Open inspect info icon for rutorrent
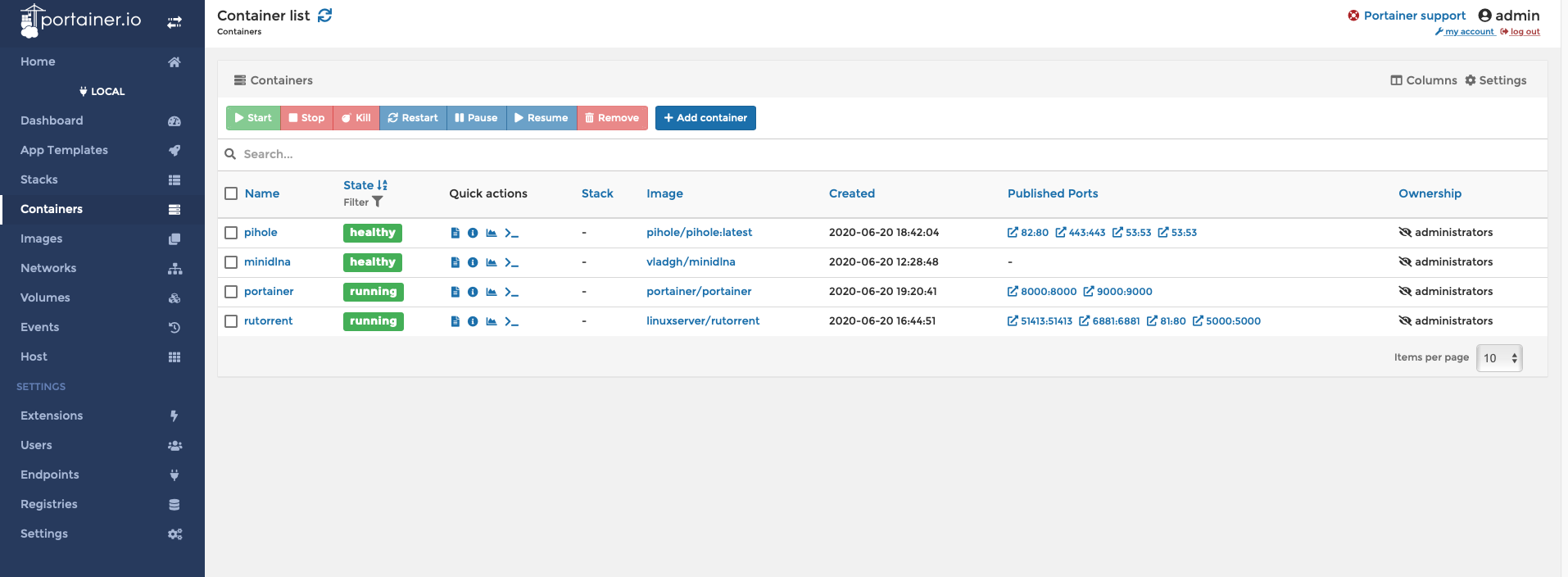This screenshot has width=1568, height=577. coord(473,321)
